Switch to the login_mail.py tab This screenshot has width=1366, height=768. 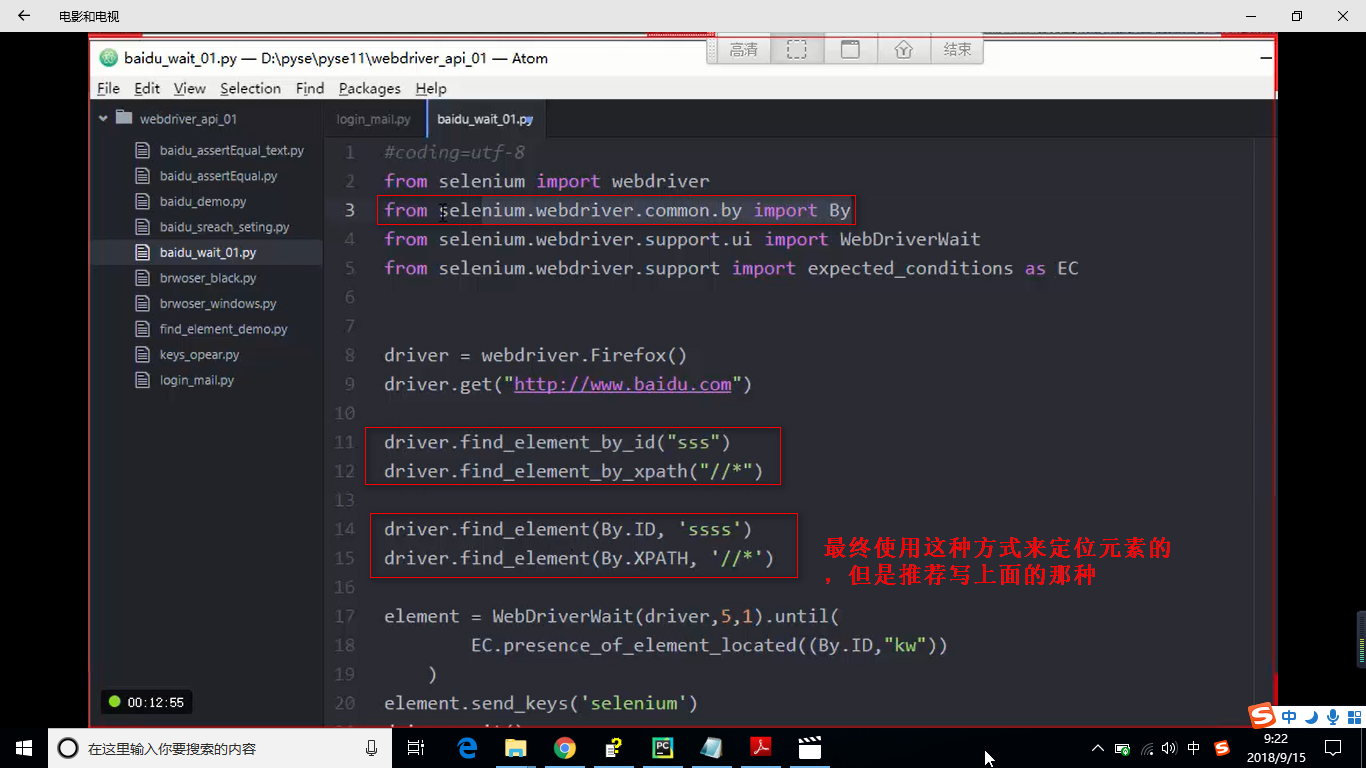(x=374, y=118)
